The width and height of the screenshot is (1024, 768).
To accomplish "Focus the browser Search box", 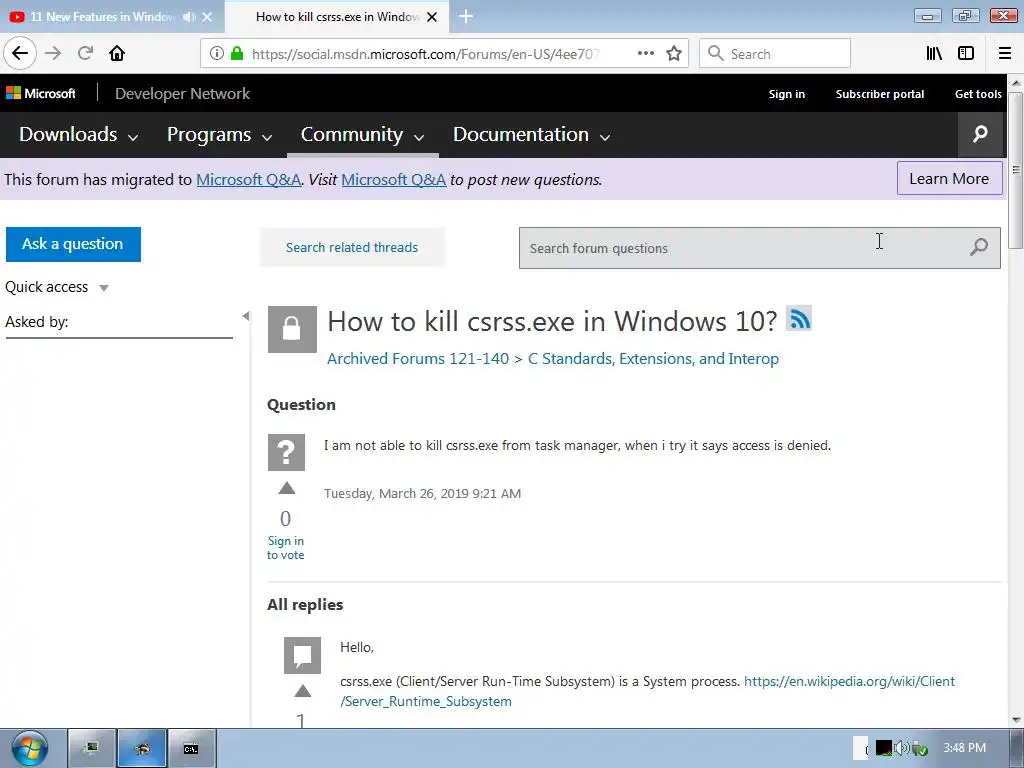I will (775, 54).
